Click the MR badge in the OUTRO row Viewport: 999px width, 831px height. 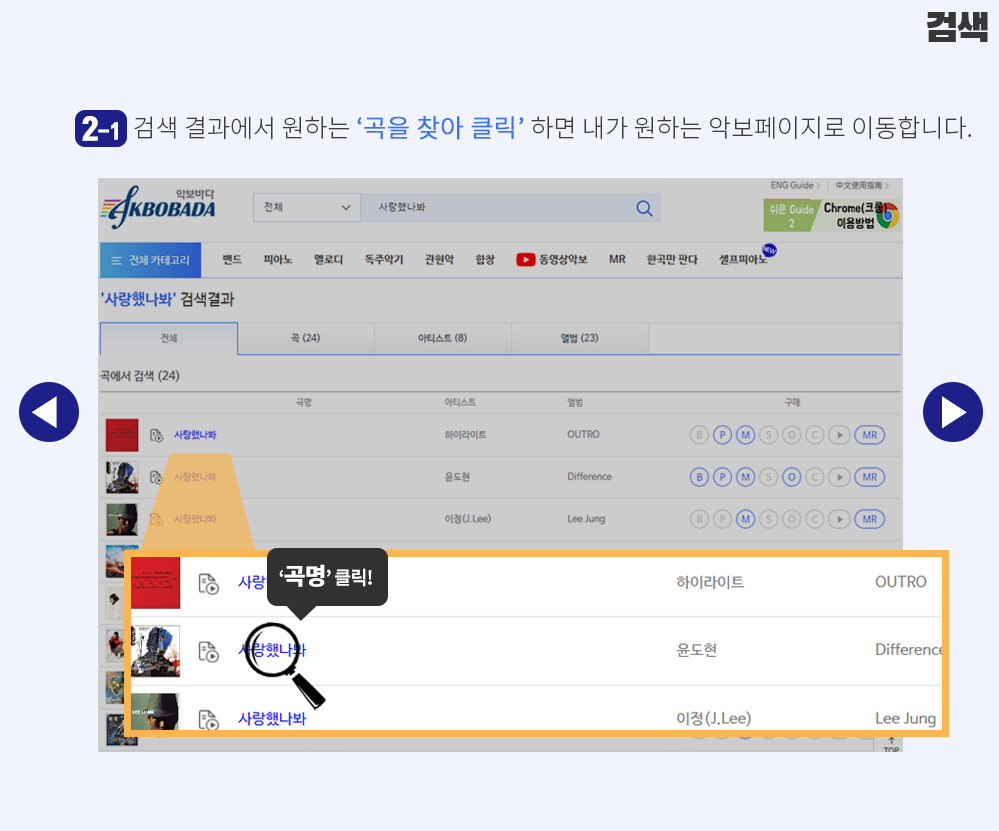(870, 435)
